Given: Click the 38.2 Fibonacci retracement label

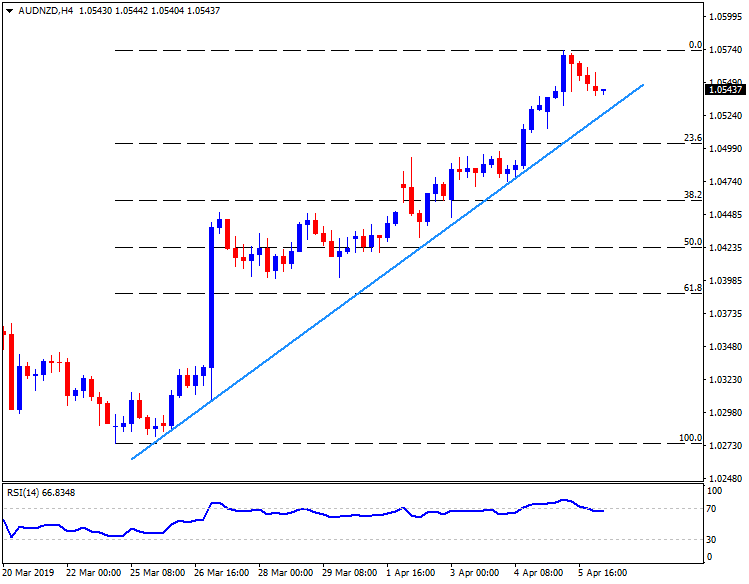Looking at the screenshot, I should (x=692, y=195).
